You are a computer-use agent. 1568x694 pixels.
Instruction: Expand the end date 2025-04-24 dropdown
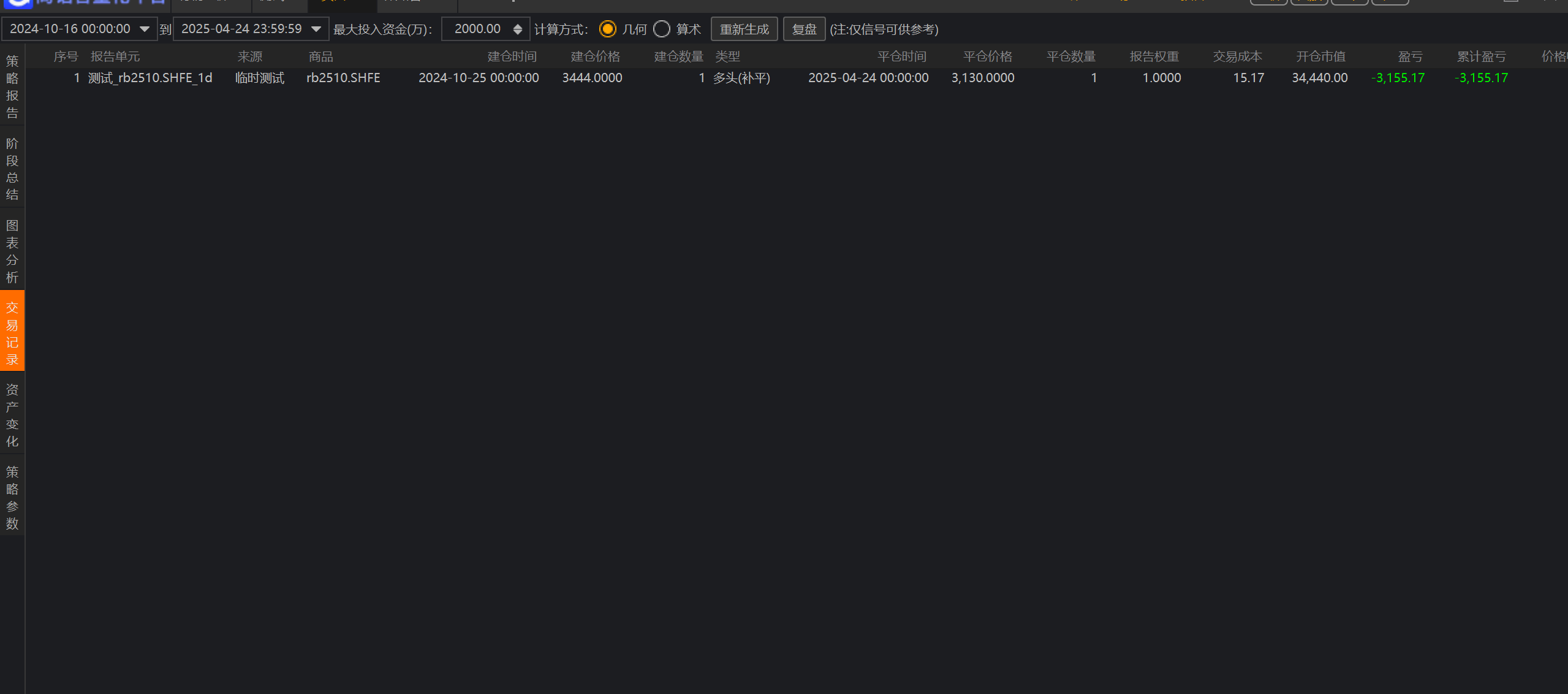tap(316, 29)
